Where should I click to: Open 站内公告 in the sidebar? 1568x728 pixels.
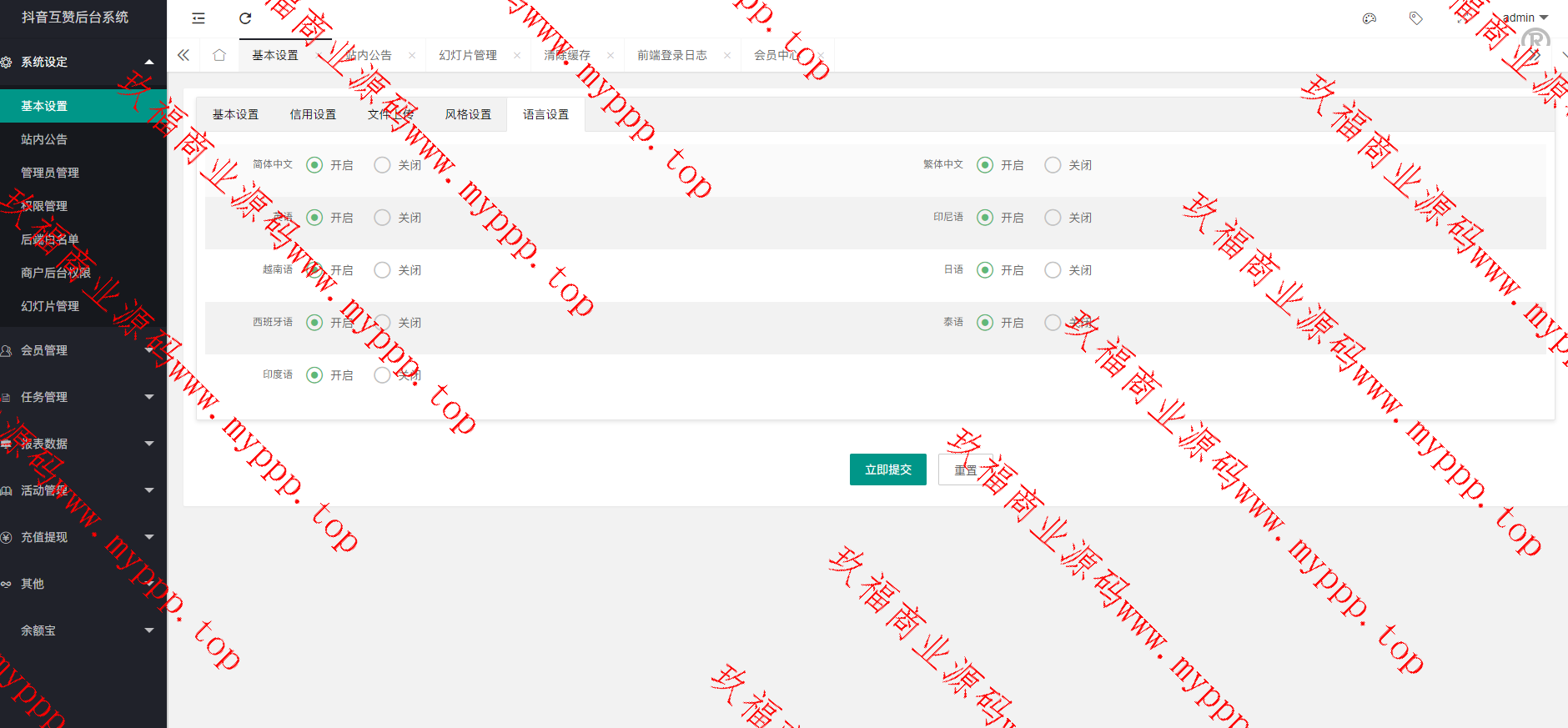tap(44, 139)
